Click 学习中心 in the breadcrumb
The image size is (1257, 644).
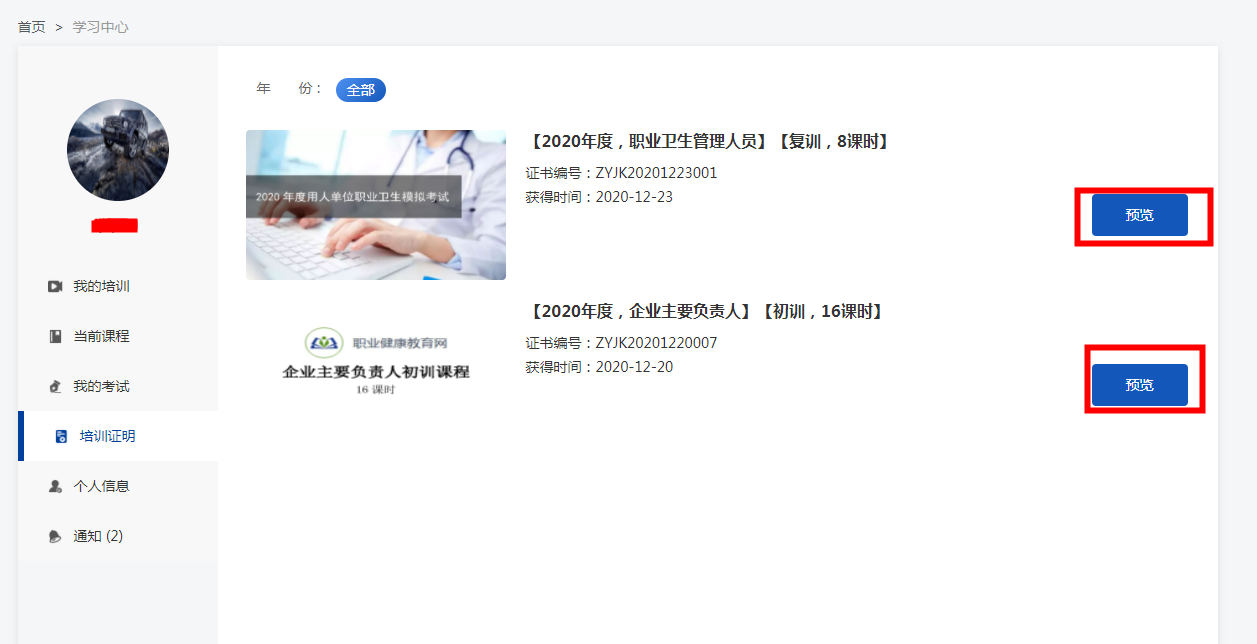[100, 27]
